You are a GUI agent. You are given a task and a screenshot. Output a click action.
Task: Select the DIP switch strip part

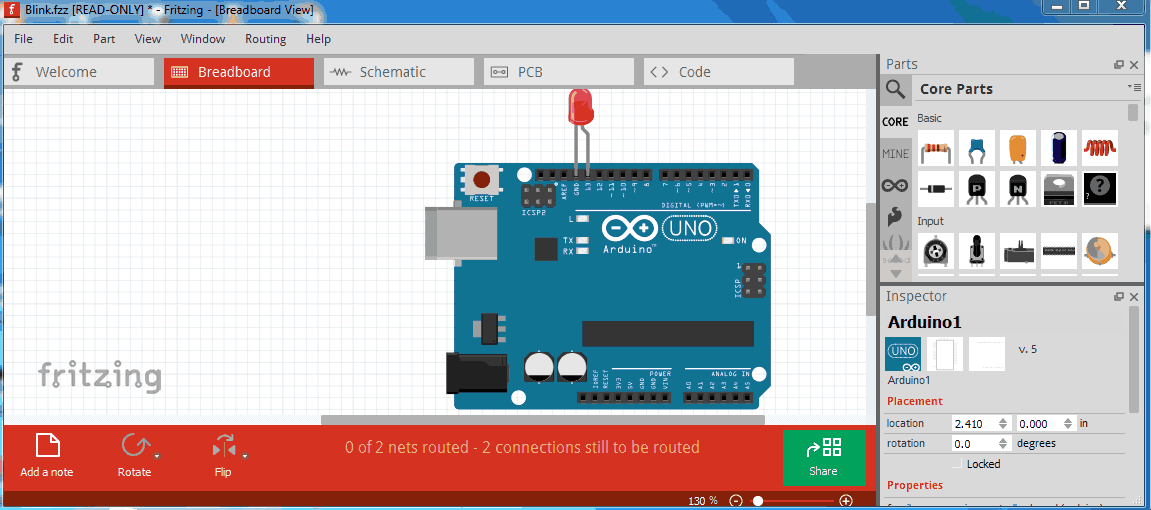(1059, 251)
